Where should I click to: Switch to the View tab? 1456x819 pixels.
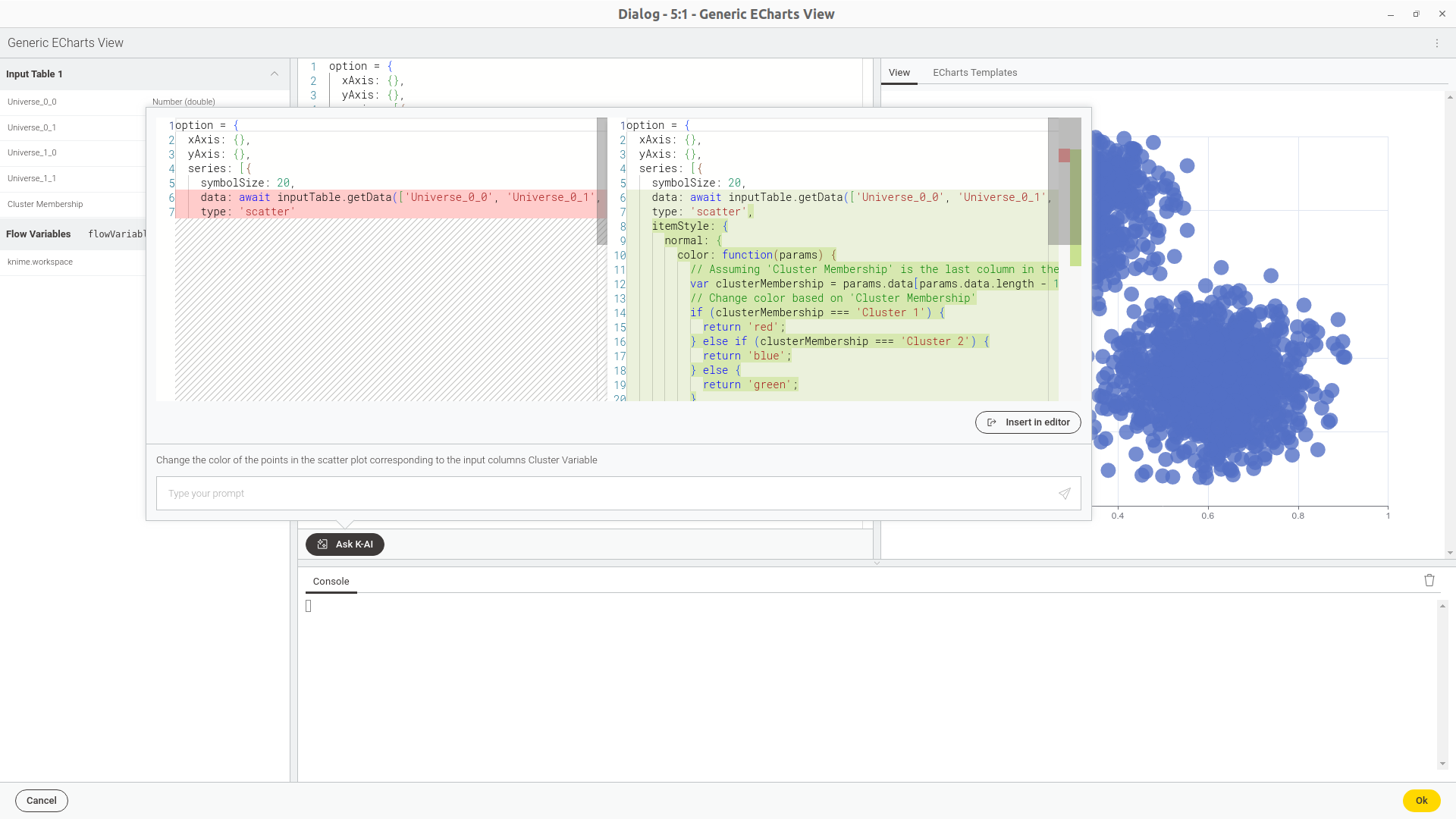(x=899, y=73)
